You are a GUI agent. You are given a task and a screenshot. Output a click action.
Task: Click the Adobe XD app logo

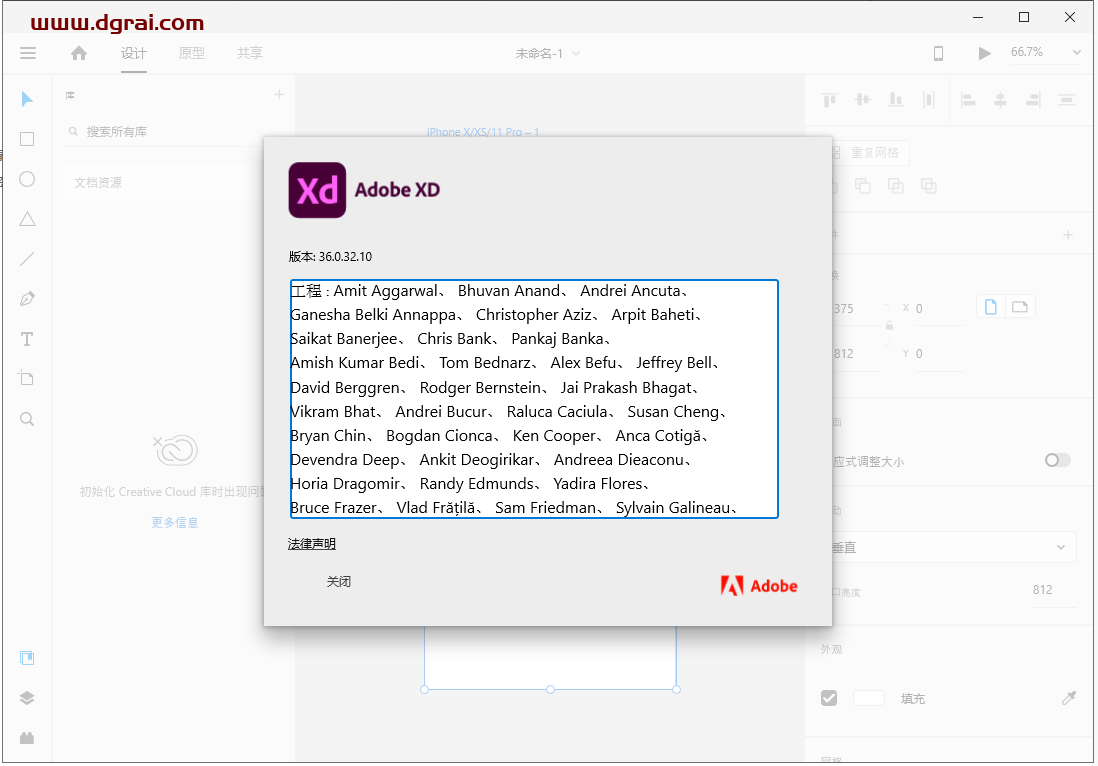[317, 190]
